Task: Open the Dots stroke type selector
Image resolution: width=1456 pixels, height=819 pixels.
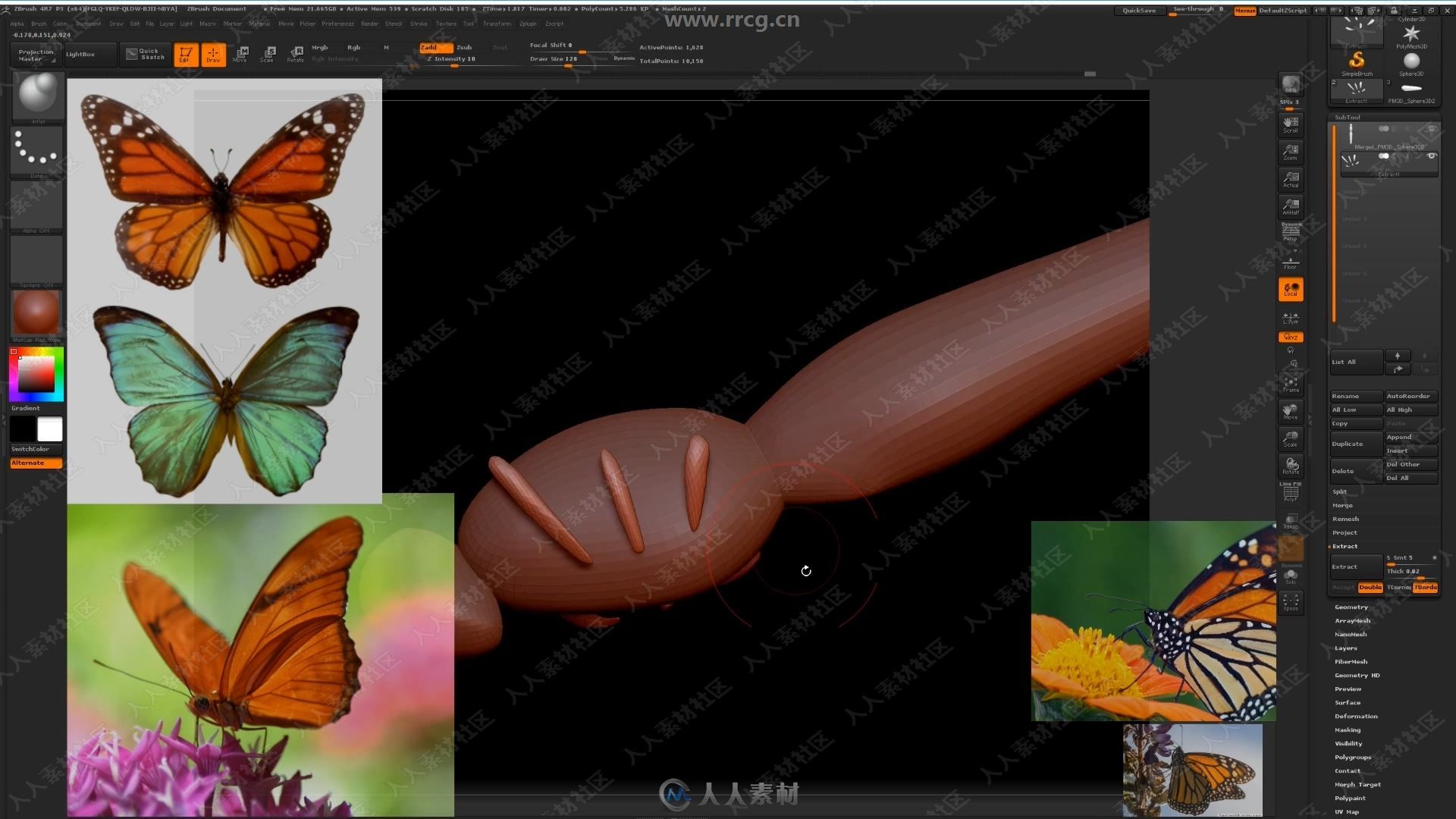Action: [x=37, y=152]
